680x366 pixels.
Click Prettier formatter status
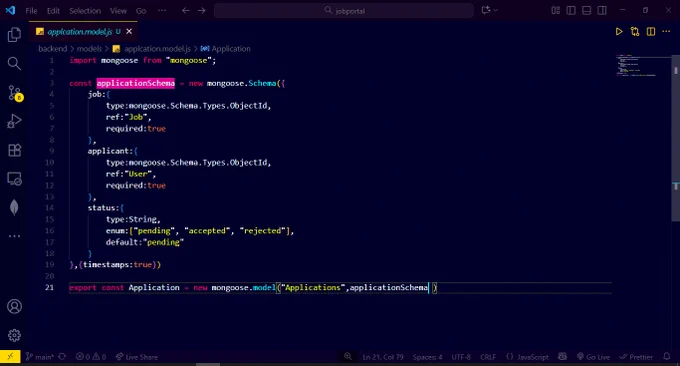(636, 357)
